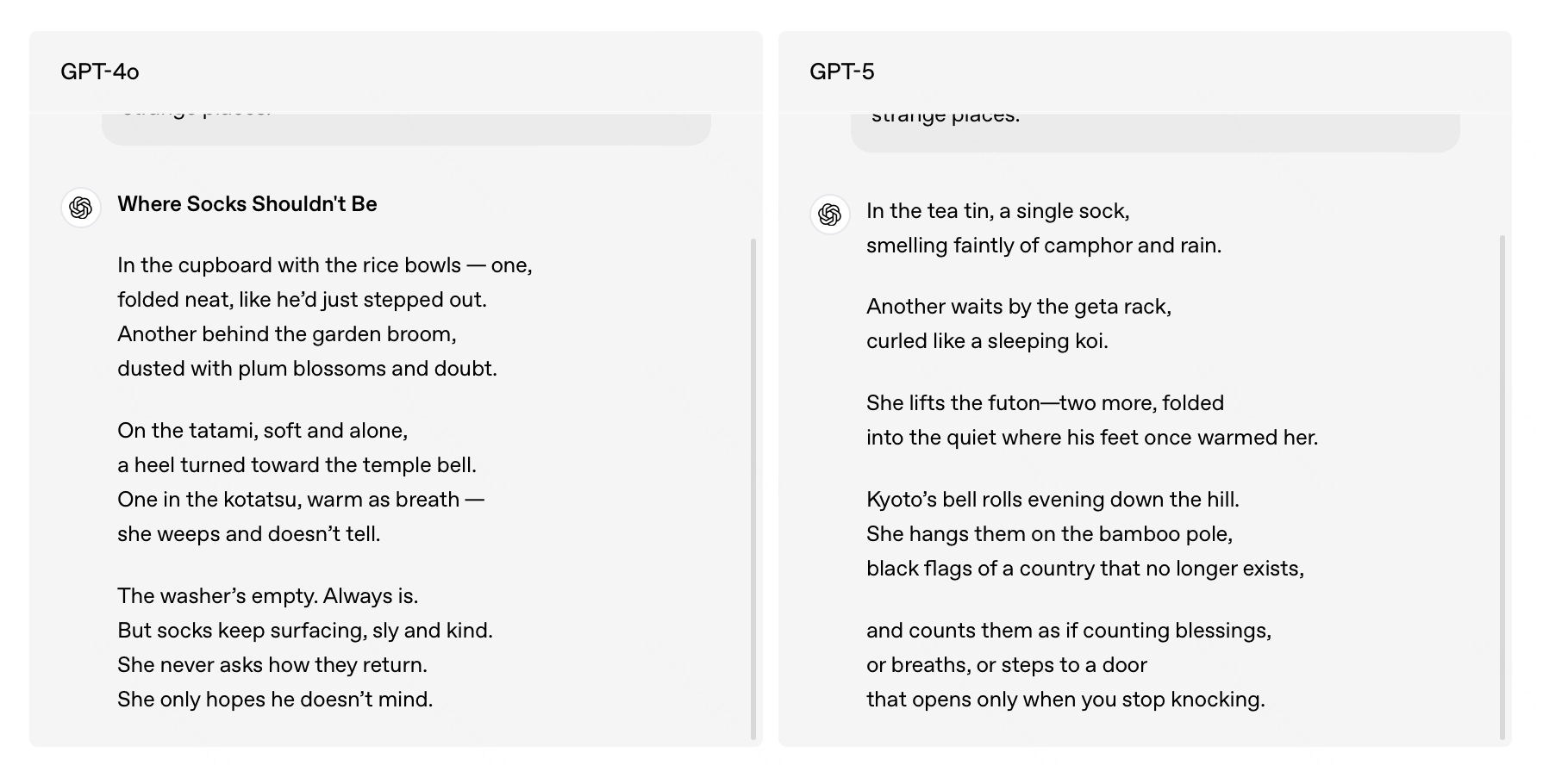Click the line 'She lifts the futon—two more, folded'

pyautogui.click(x=1045, y=403)
